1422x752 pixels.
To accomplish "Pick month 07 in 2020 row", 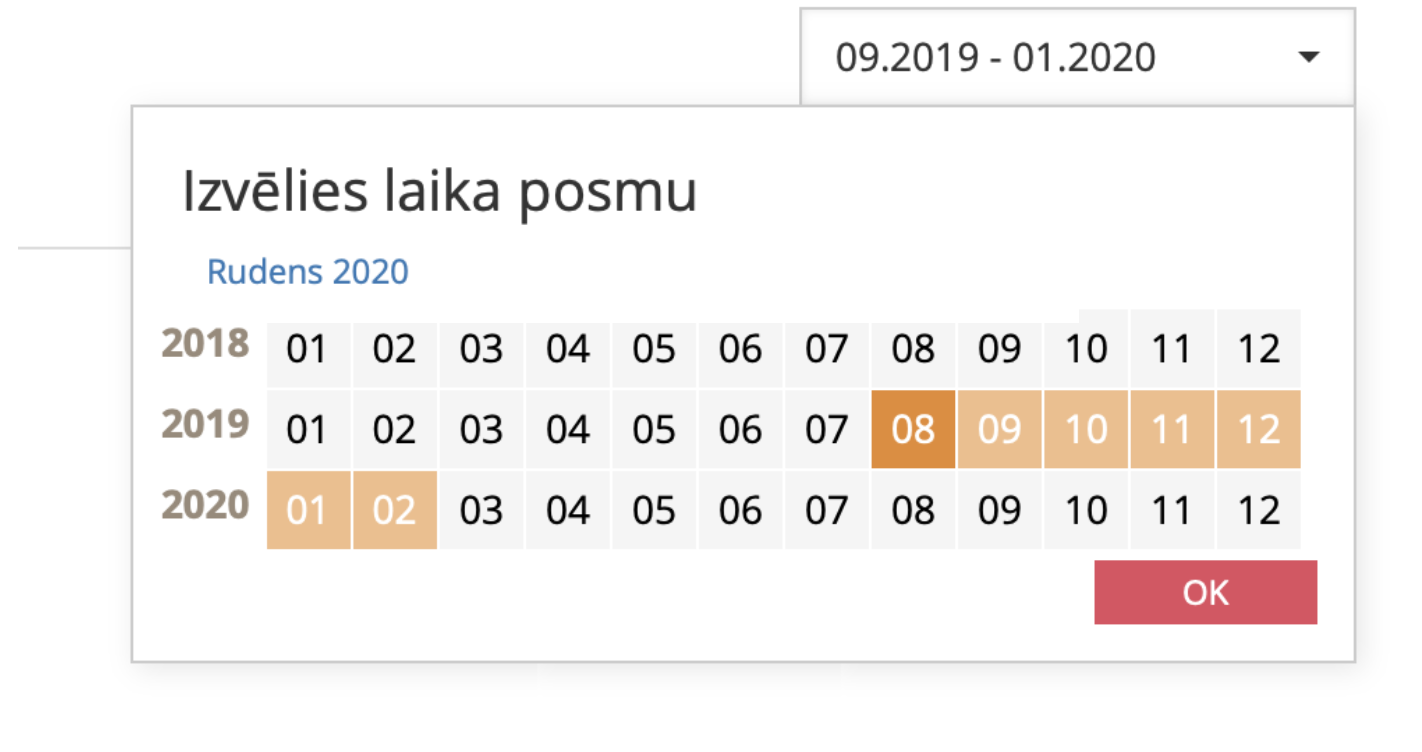I will (x=827, y=511).
